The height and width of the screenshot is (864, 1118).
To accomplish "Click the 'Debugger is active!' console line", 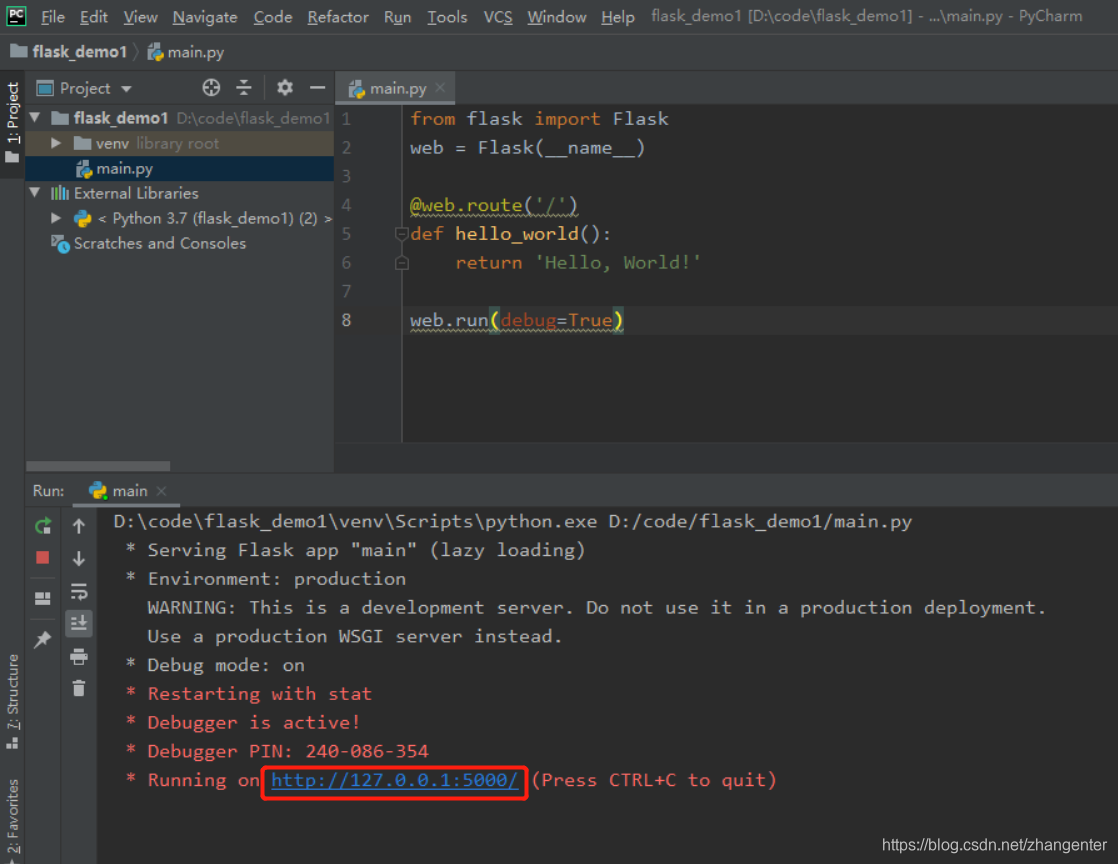I will tap(243, 723).
